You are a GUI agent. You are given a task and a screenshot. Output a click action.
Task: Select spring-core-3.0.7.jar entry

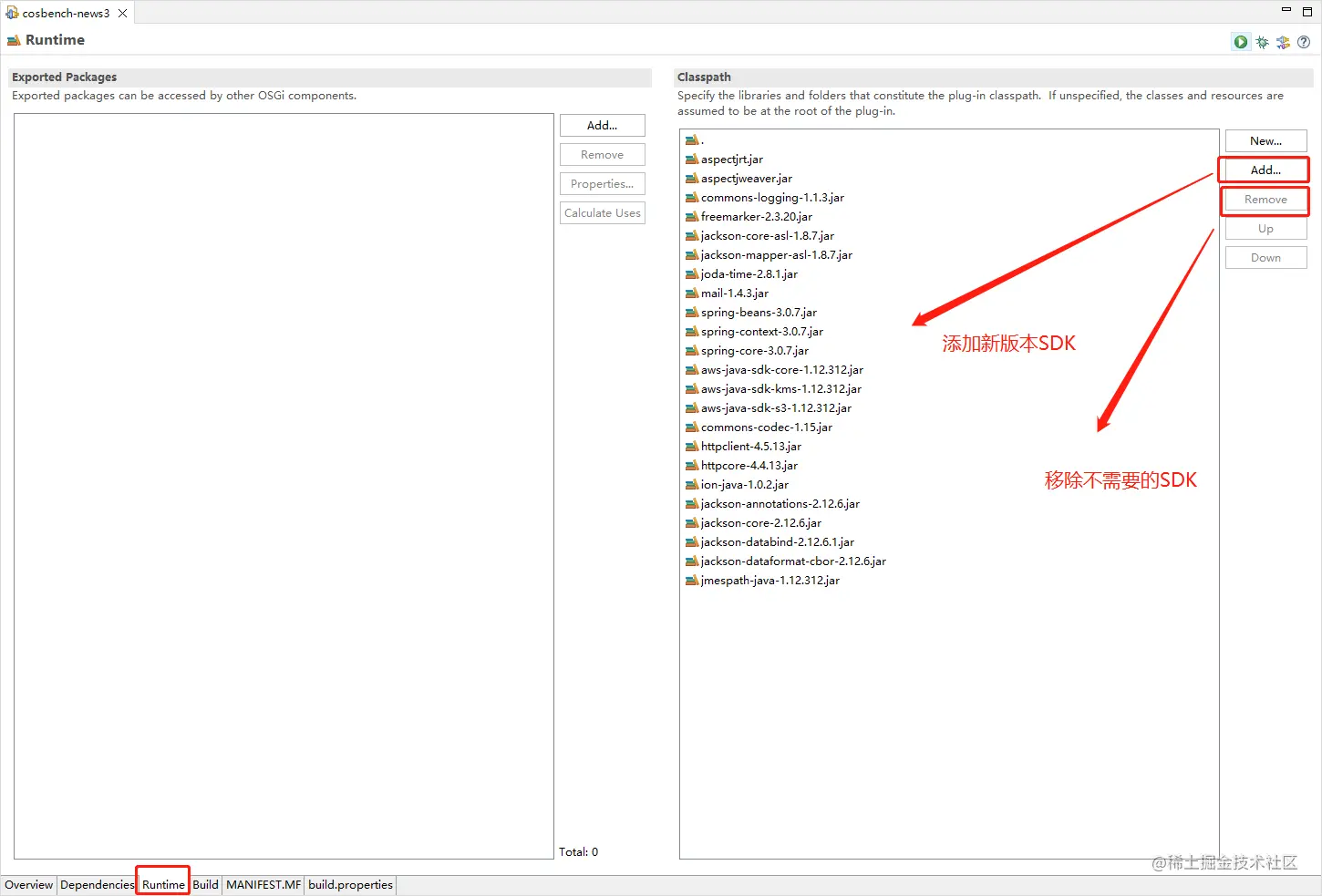click(x=747, y=351)
